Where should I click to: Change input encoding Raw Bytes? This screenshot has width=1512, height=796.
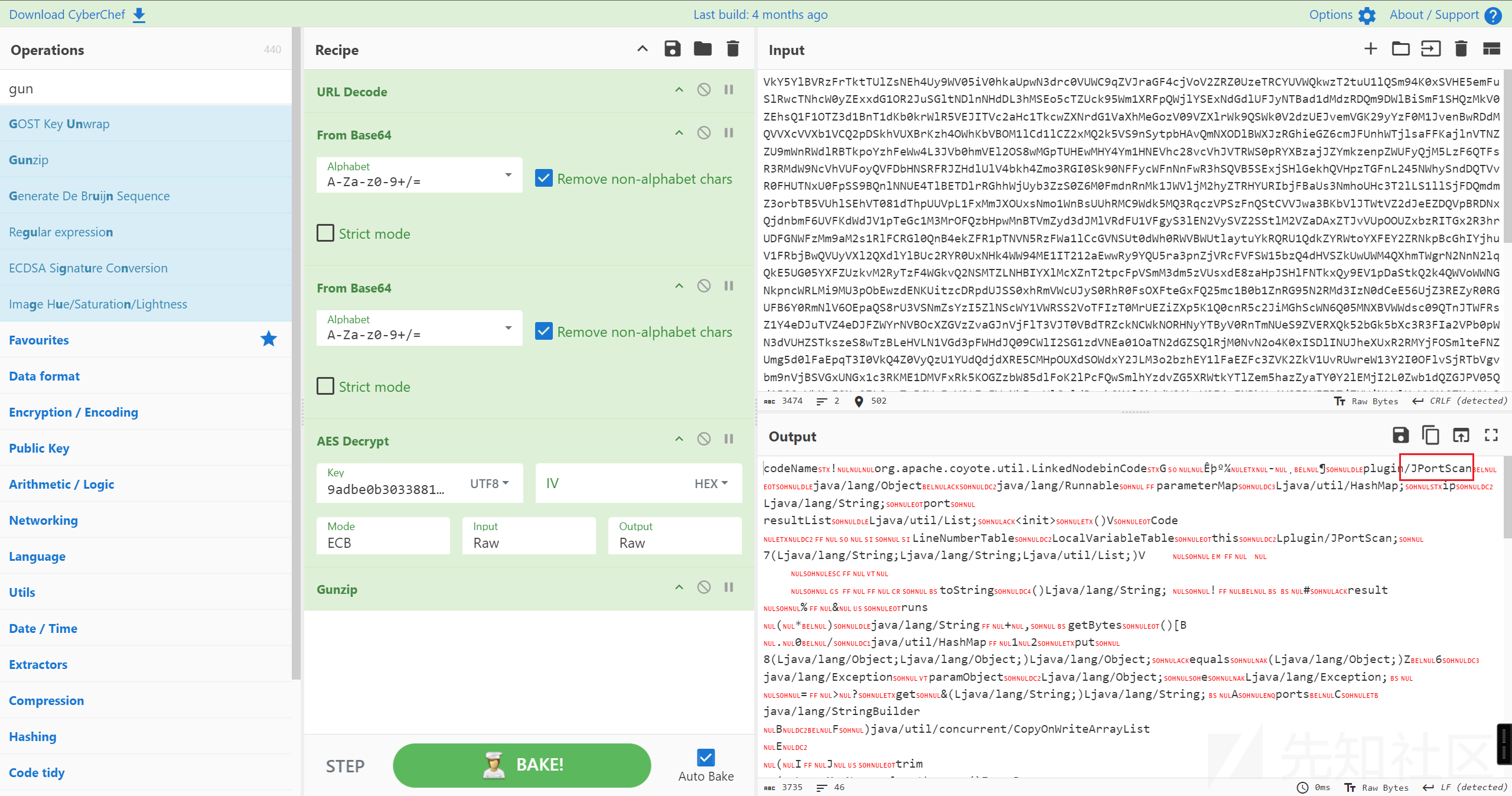[x=1367, y=401]
